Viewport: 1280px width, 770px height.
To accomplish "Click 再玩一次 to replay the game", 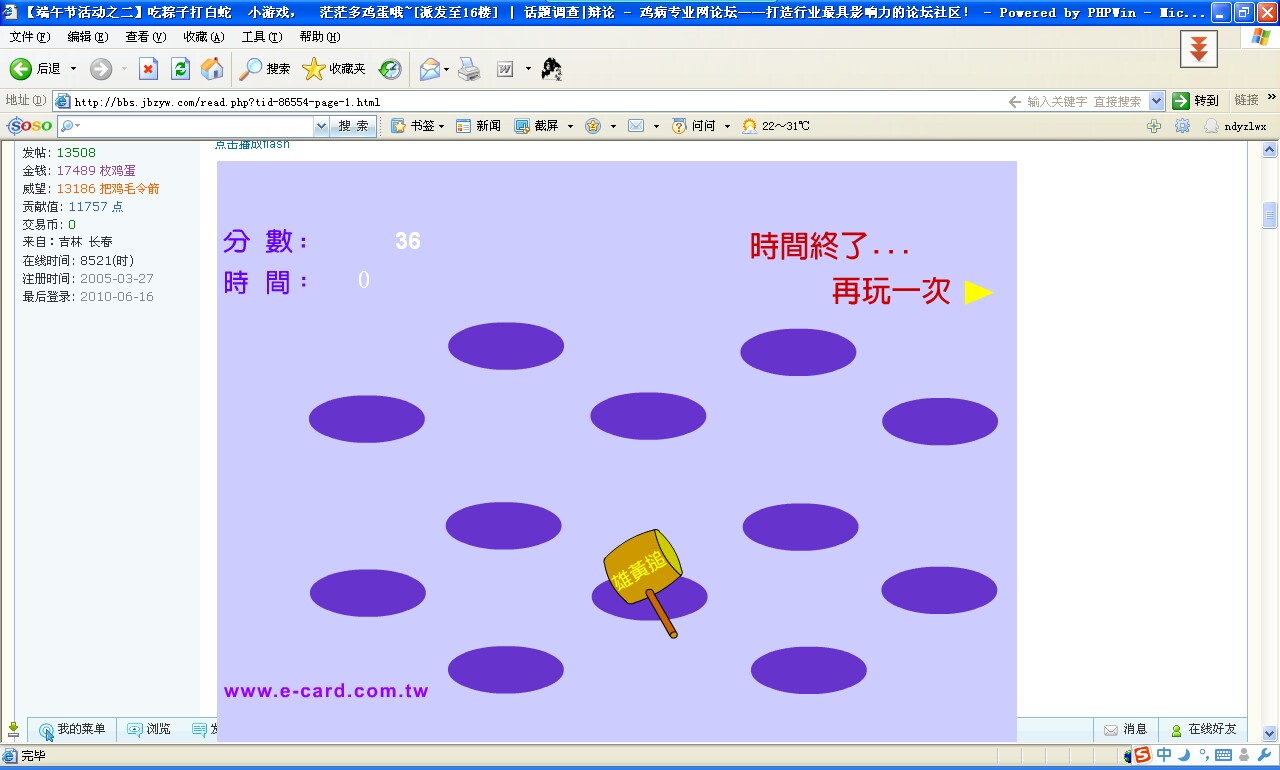I will point(891,291).
